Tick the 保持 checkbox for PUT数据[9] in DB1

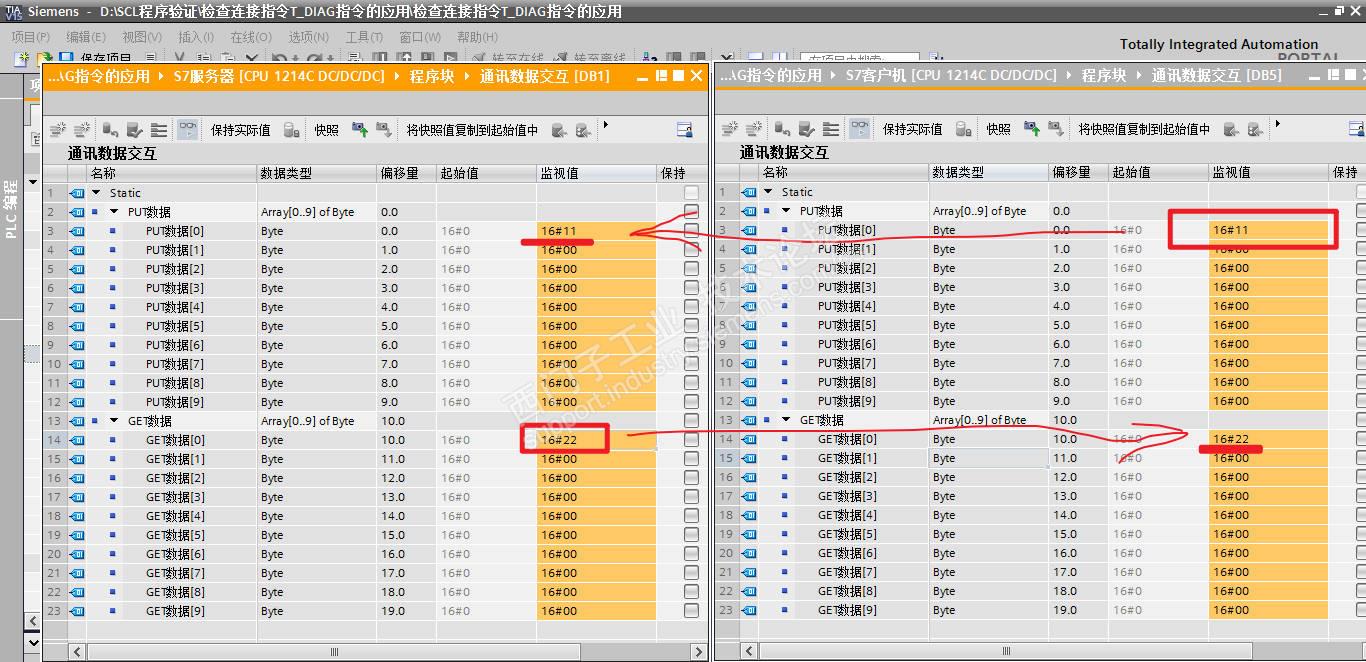[691, 402]
